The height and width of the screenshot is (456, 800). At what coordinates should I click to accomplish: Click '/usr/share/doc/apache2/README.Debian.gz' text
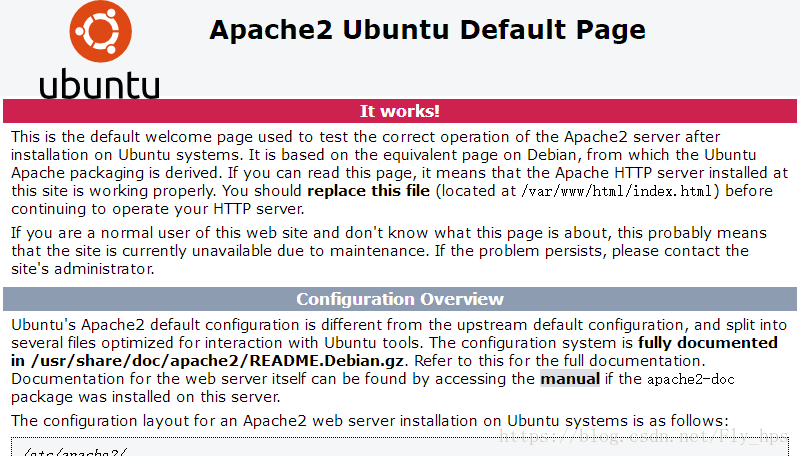click(x=217, y=361)
